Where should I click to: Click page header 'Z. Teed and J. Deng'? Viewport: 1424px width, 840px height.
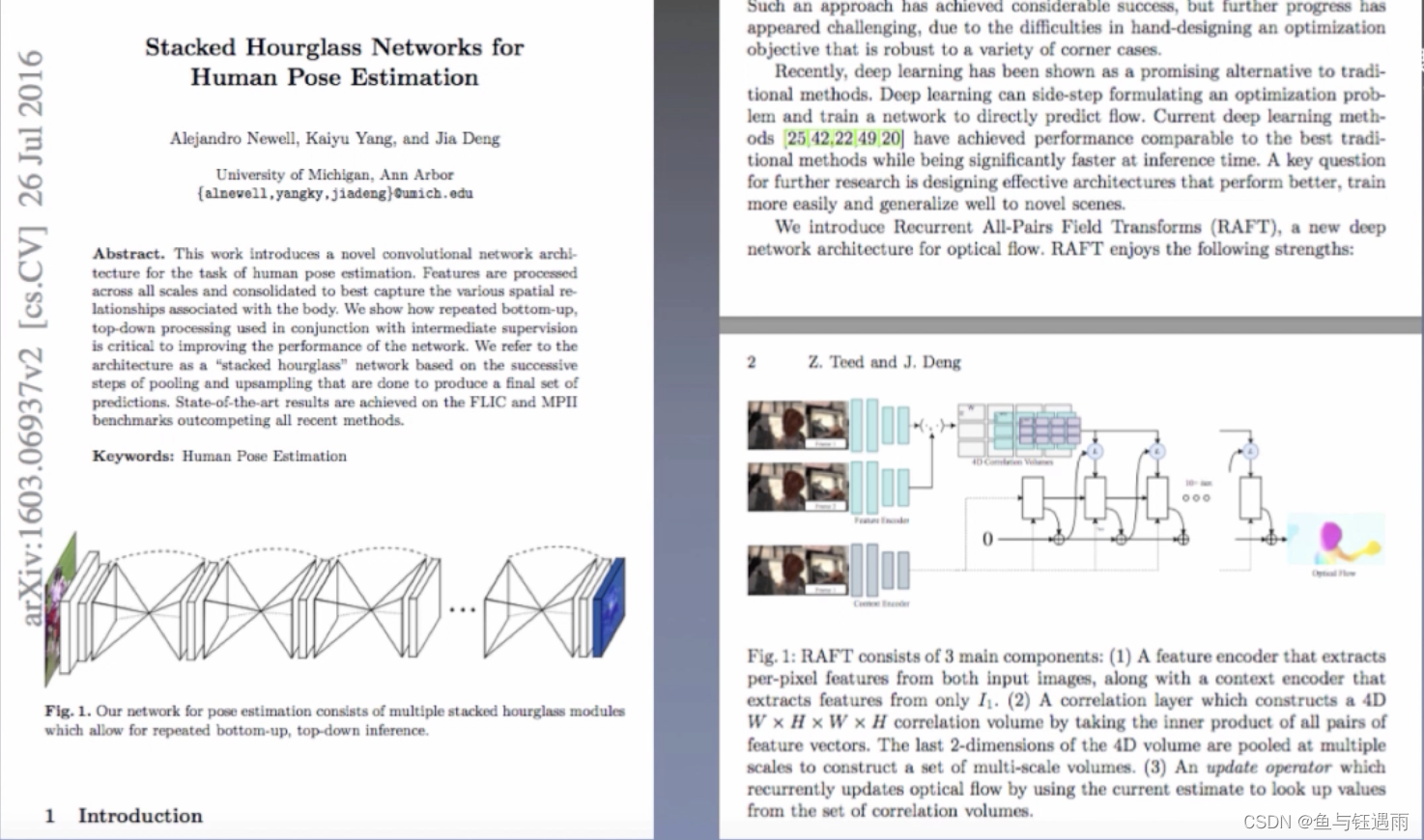pos(884,362)
